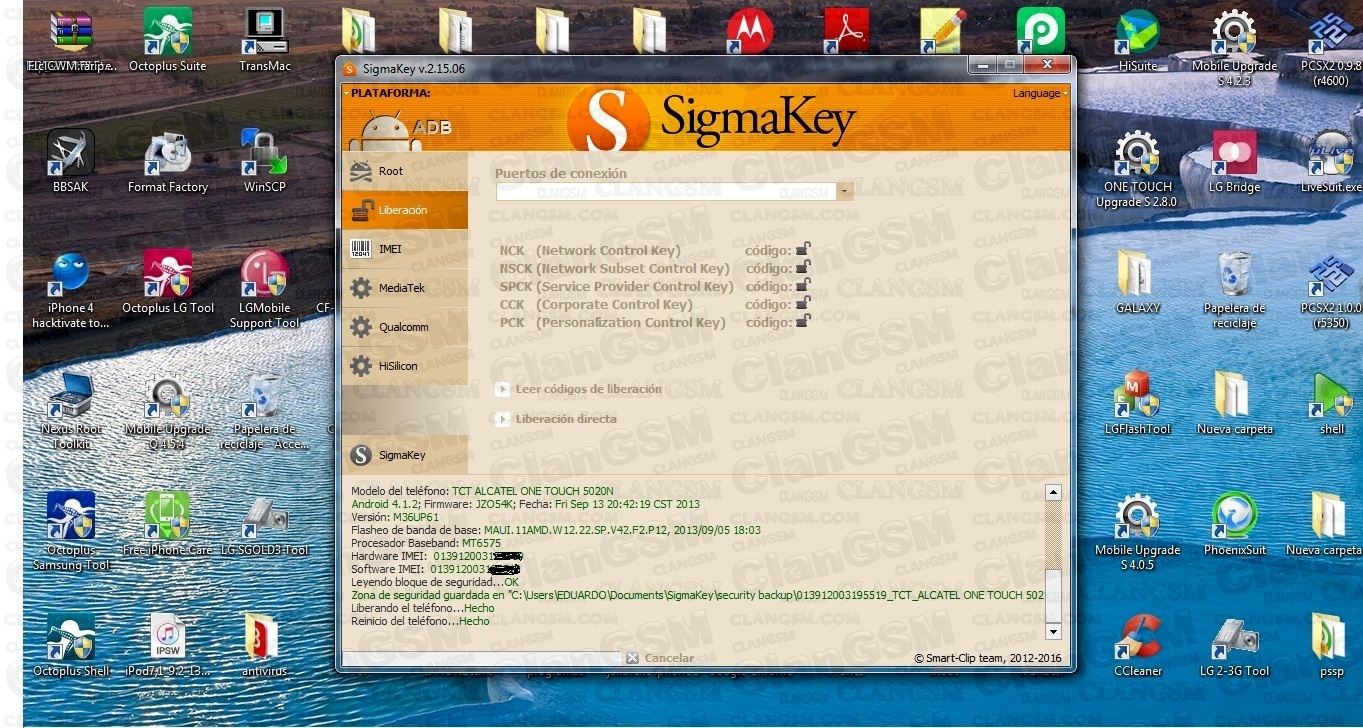Click 'Procesador Baseband: MT6575' log line
The image size is (1363, 728).
(x=426, y=543)
